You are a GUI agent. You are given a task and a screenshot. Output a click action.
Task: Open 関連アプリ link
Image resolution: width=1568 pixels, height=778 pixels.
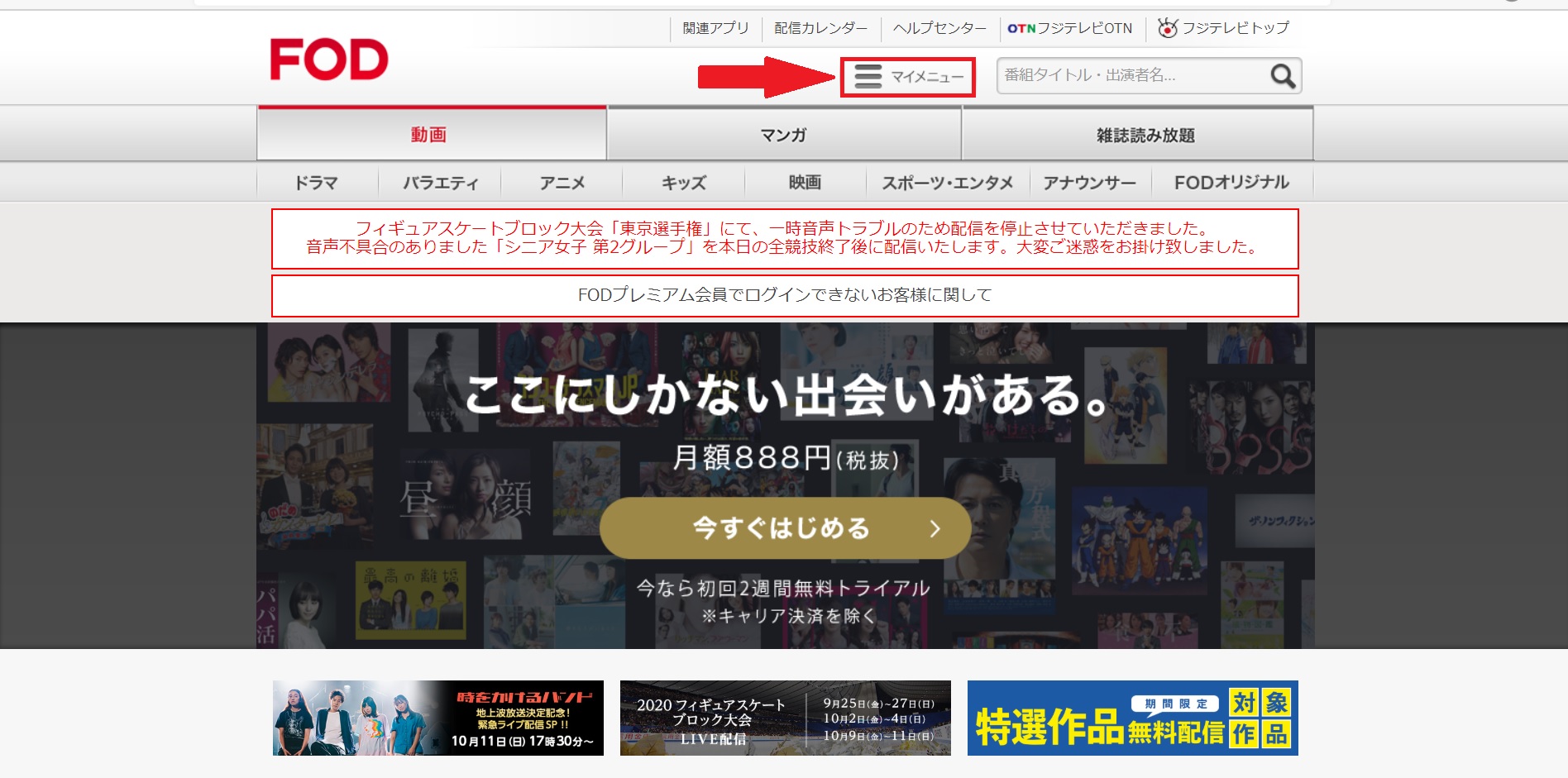(715, 28)
